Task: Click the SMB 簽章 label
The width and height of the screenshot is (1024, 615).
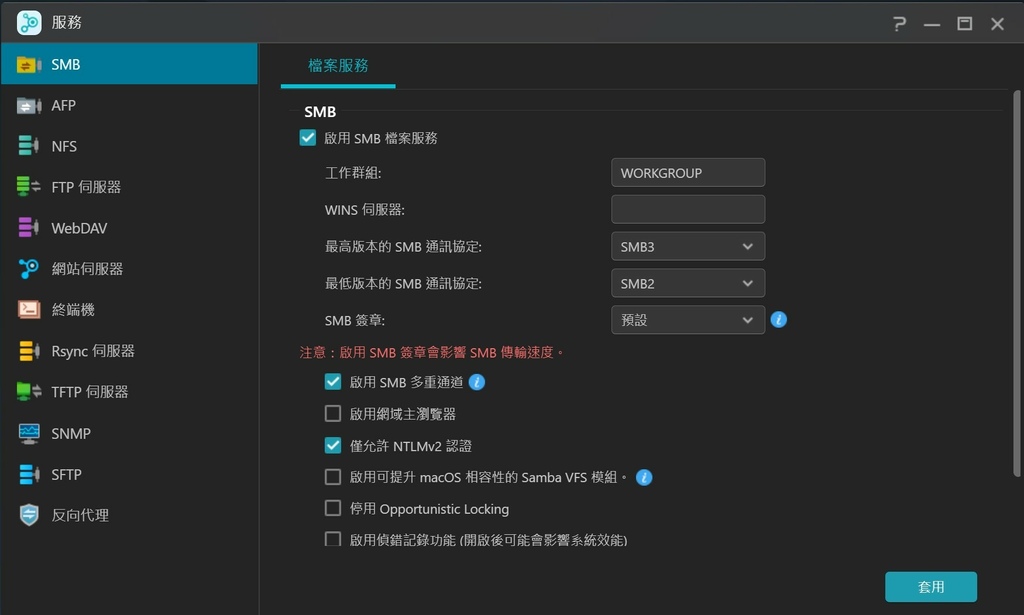Action: pos(355,321)
